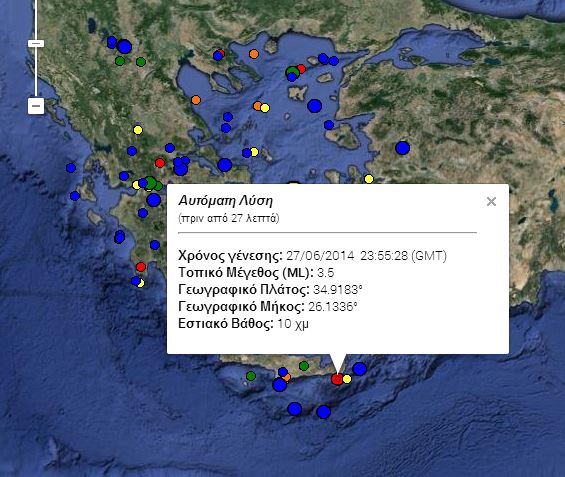Click the zoom slider handle

point(36,44)
